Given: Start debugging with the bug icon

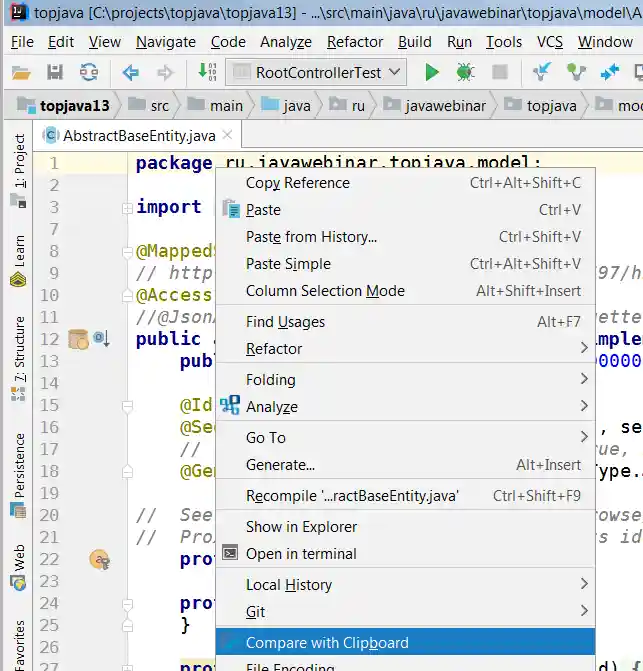Looking at the screenshot, I should pyautogui.click(x=465, y=72).
